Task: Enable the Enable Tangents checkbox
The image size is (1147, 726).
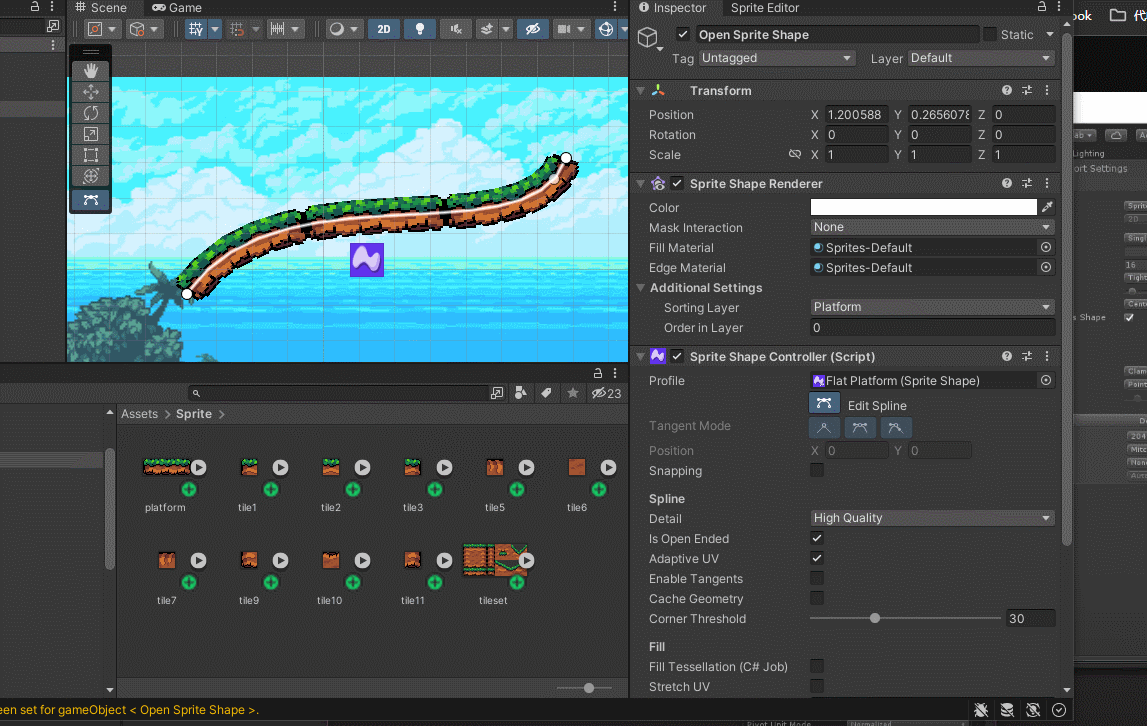Action: (x=817, y=579)
